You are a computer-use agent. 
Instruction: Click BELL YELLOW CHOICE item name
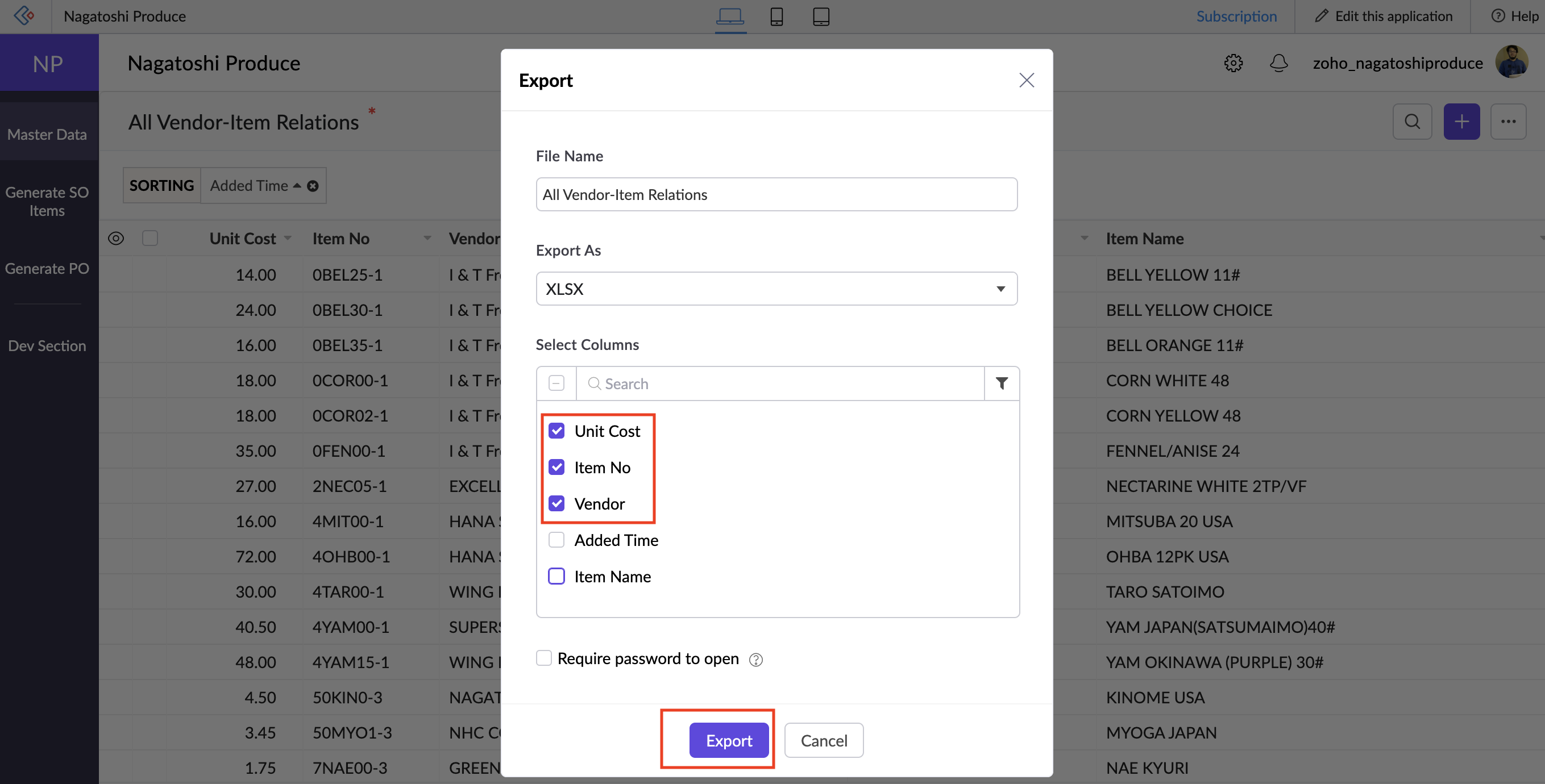(x=1189, y=310)
